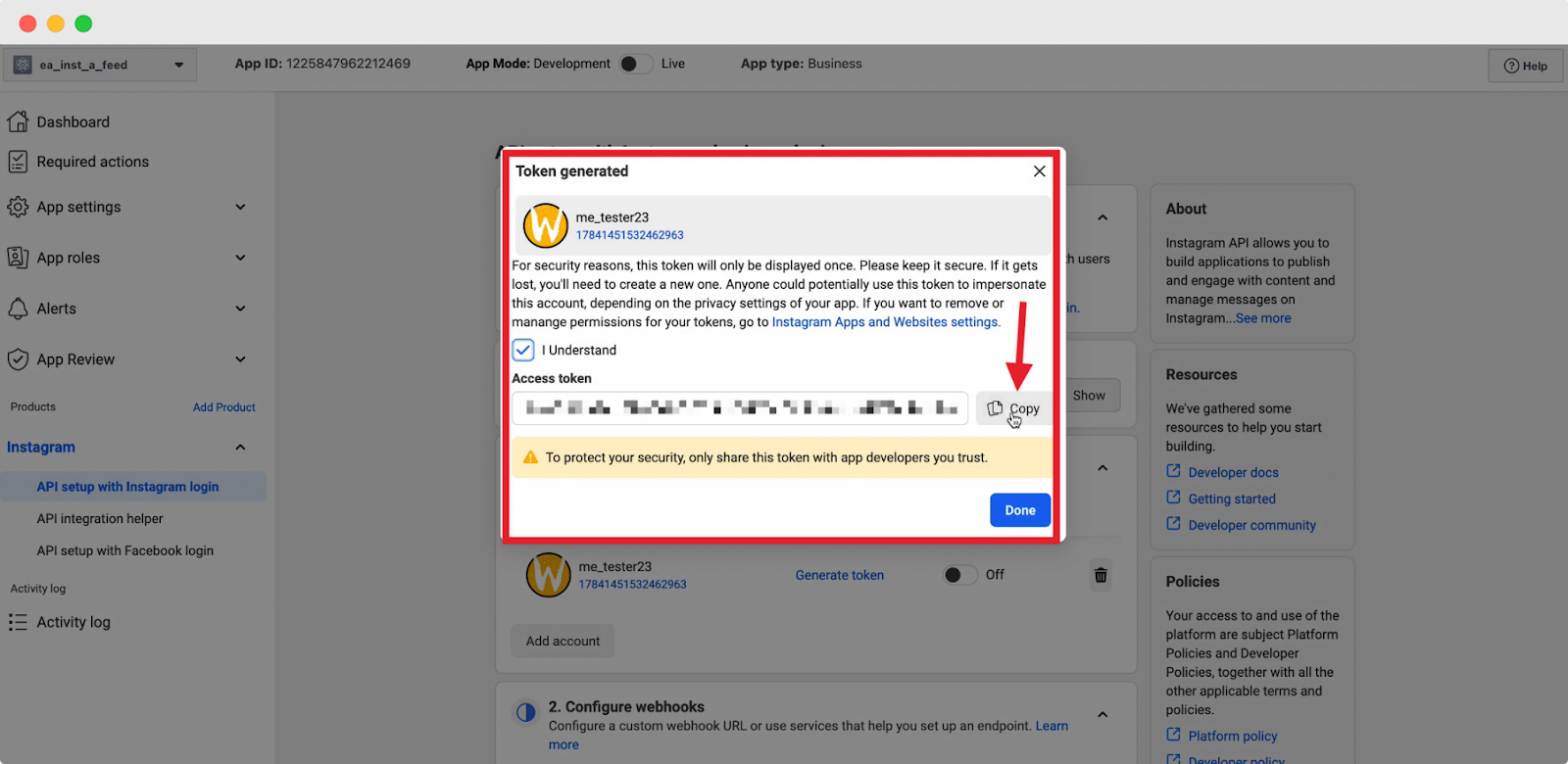Click the Getting started external link icon

point(1173,498)
